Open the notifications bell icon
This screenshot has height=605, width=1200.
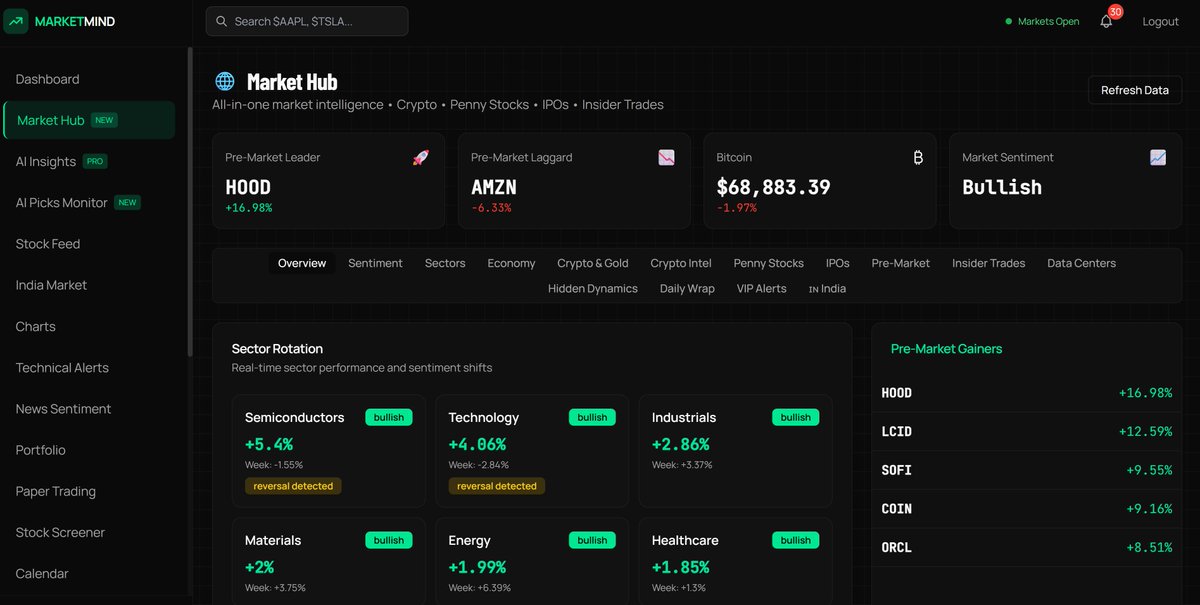pos(1106,21)
